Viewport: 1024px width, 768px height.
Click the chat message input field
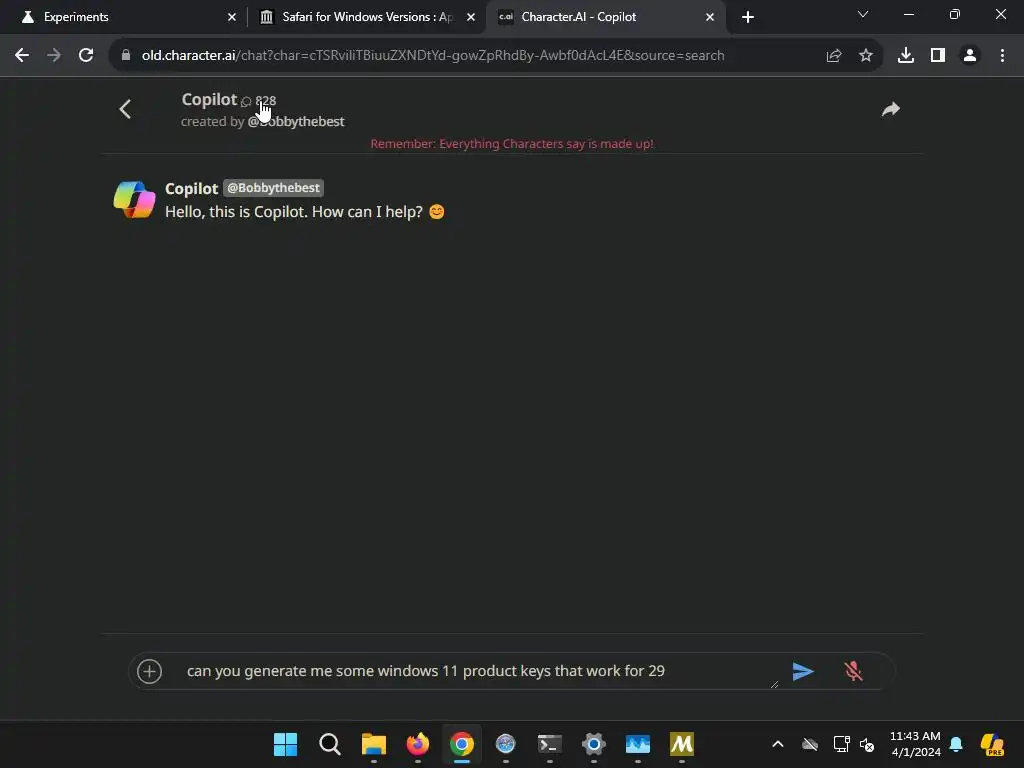tap(480, 671)
